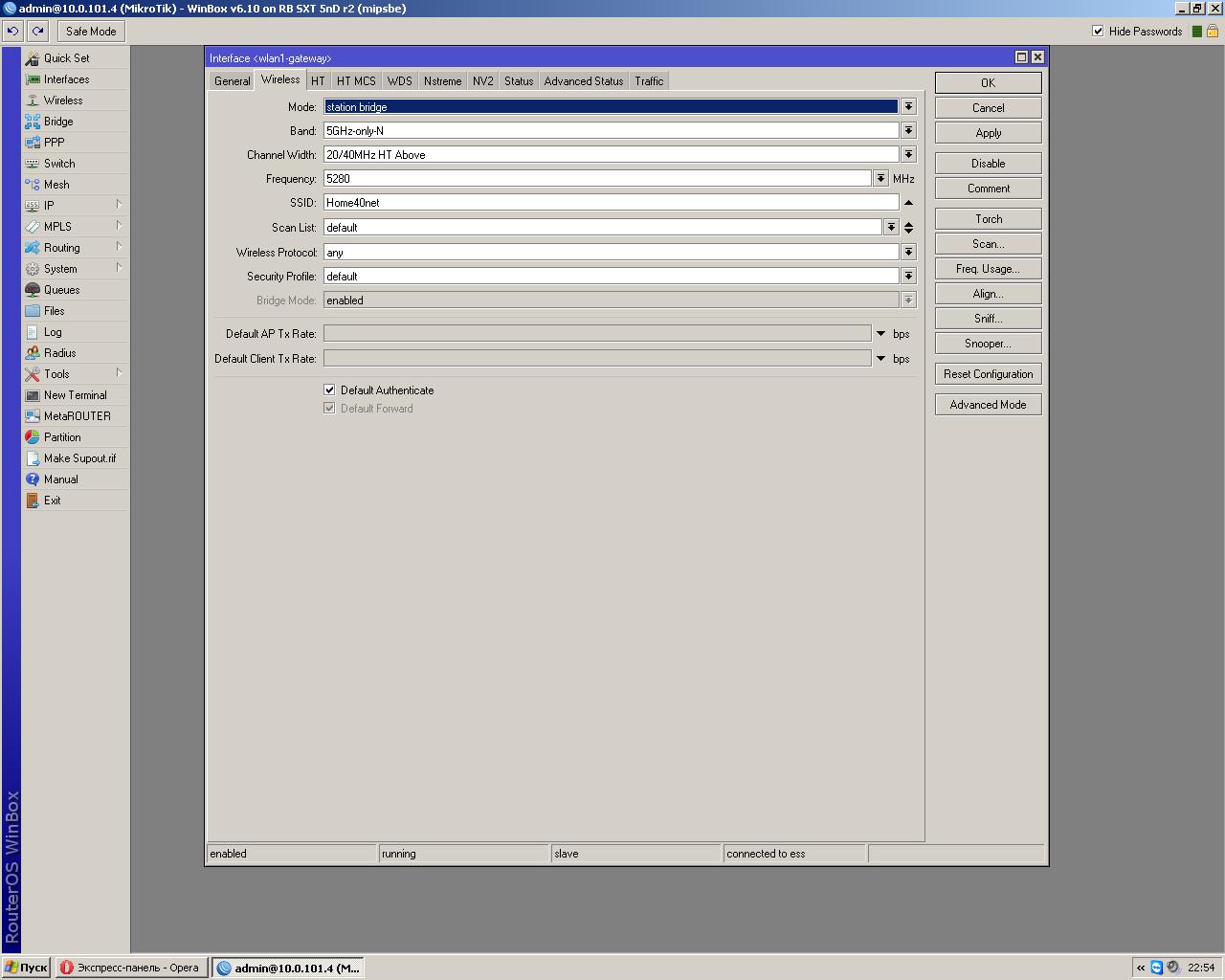Collapse the SSID field with its arrow
Screen dimensions: 1225x980
click(908, 203)
